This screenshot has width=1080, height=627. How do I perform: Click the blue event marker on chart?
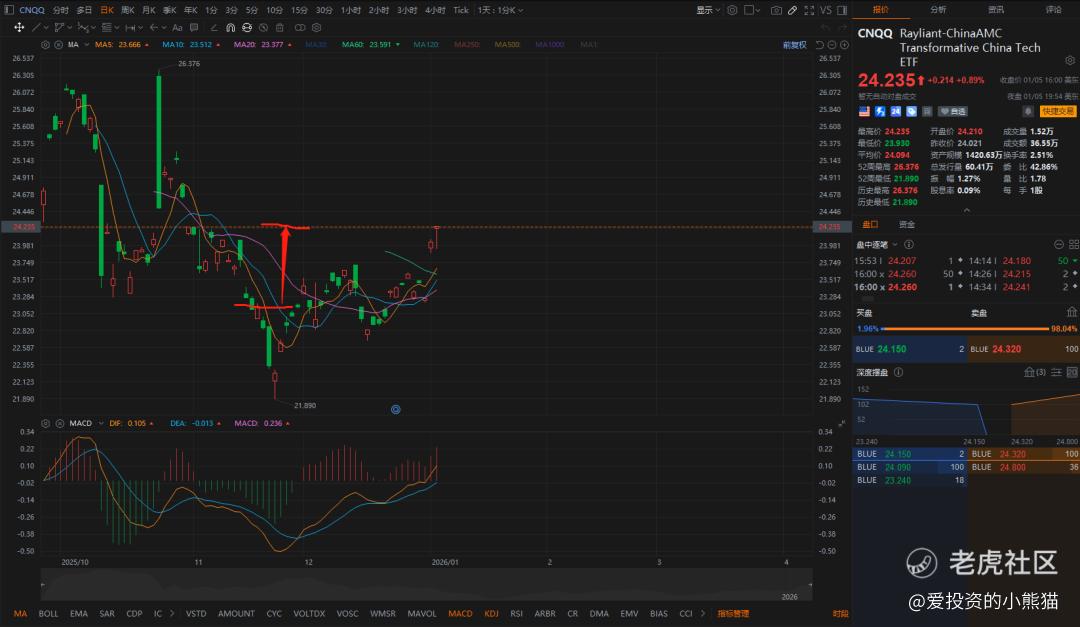tap(395, 409)
